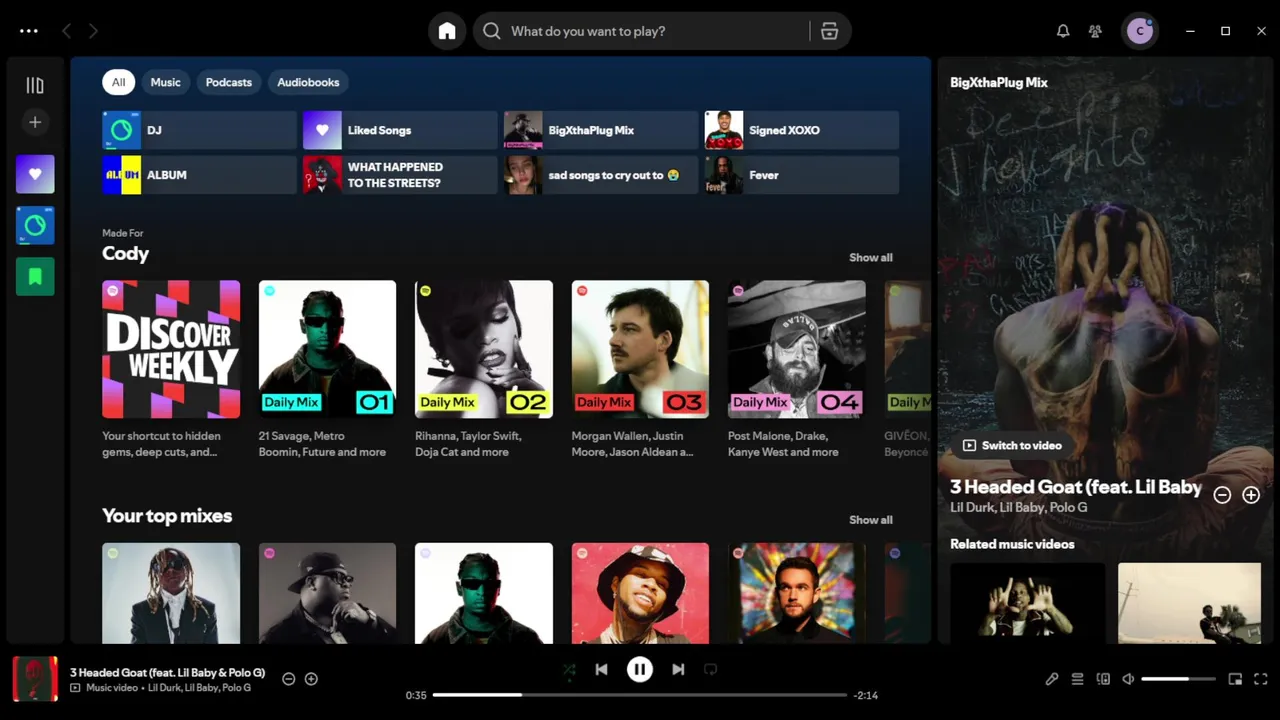Select the All filter chip
The image size is (1280, 720).
pyautogui.click(x=118, y=82)
